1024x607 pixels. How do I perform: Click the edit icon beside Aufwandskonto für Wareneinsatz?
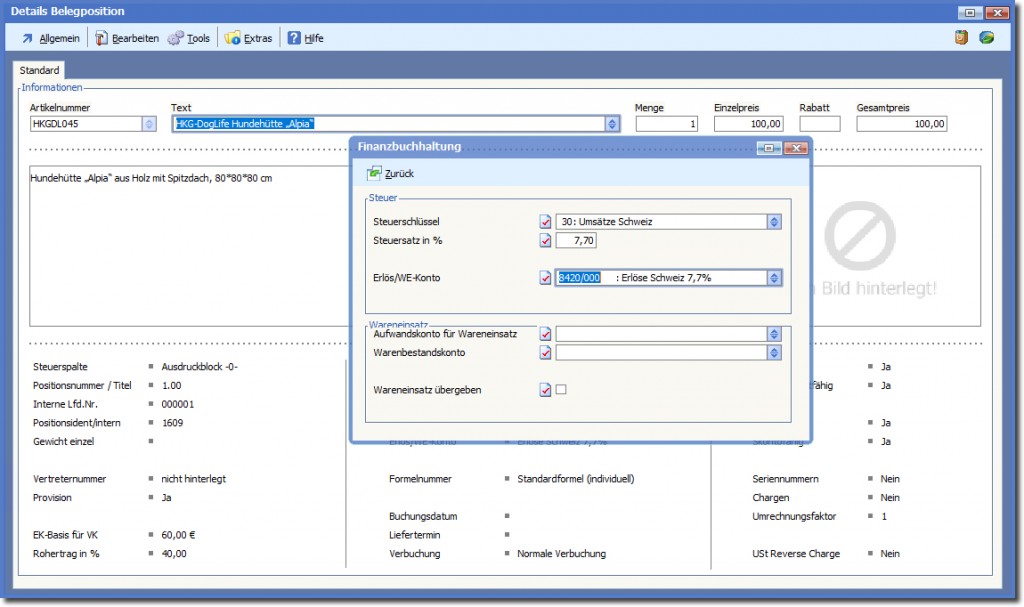[x=545, y=334]
